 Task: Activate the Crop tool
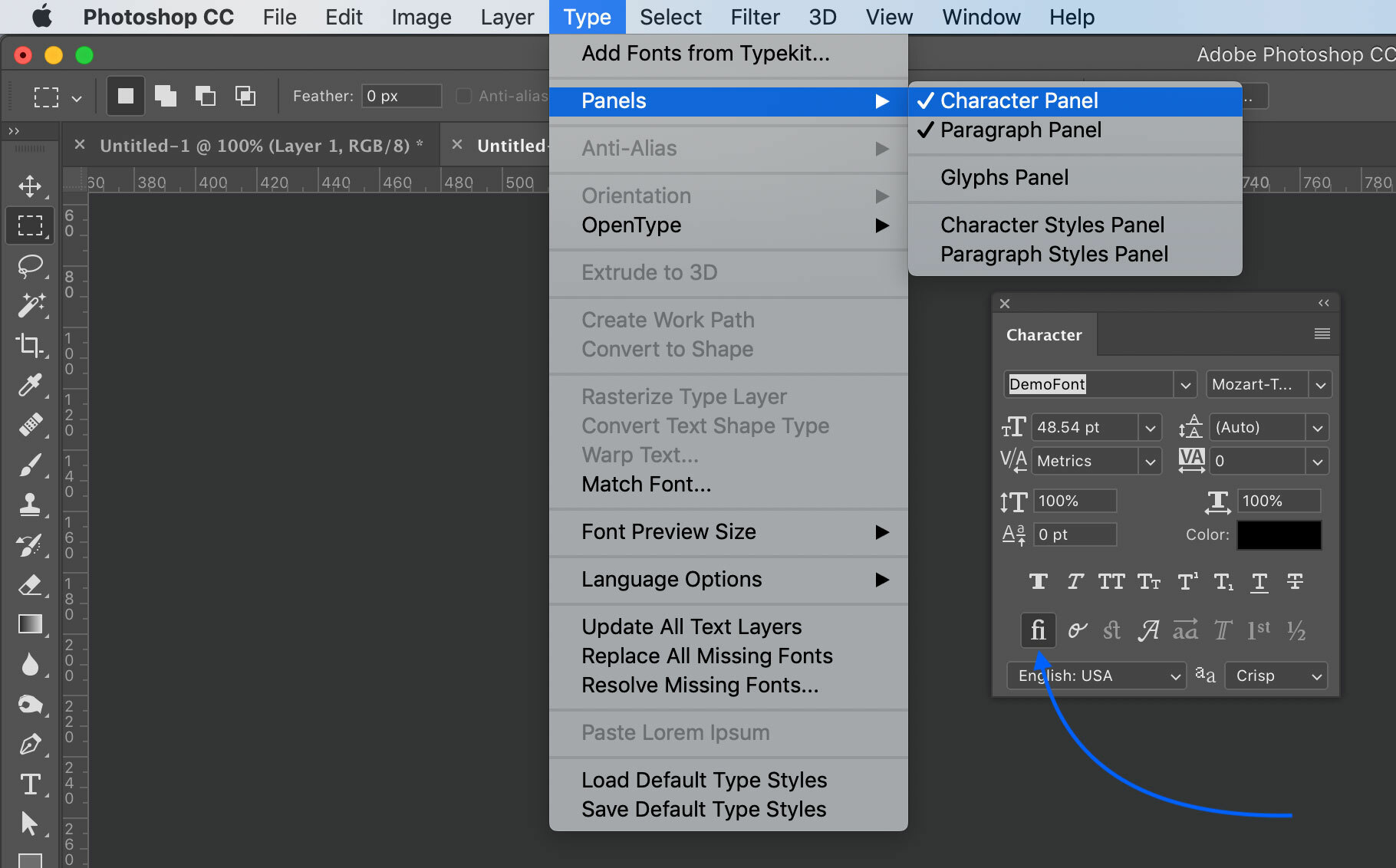(30, 345)
